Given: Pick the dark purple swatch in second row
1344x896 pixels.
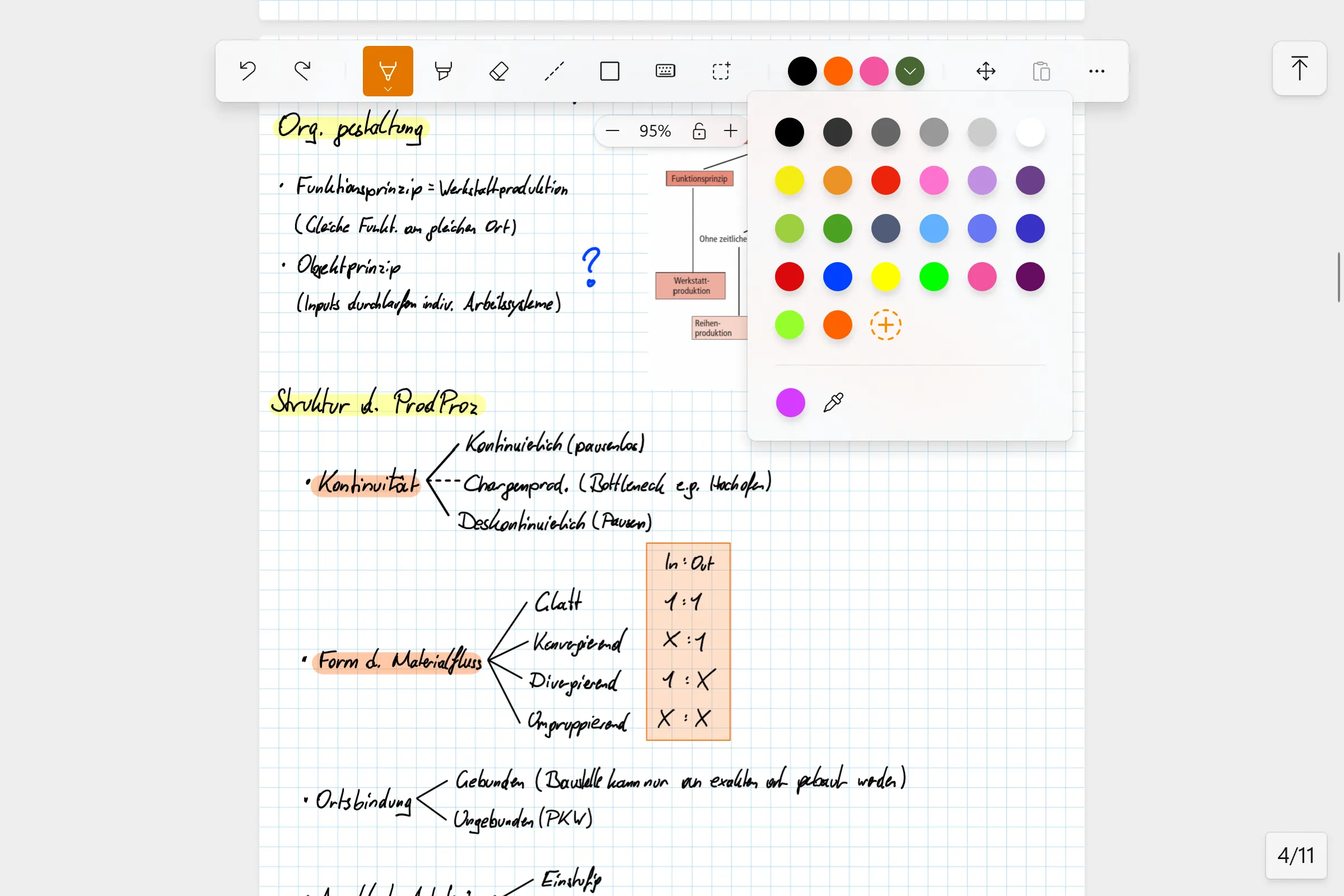Looking at the screenshot, I should pos(1030,180).
